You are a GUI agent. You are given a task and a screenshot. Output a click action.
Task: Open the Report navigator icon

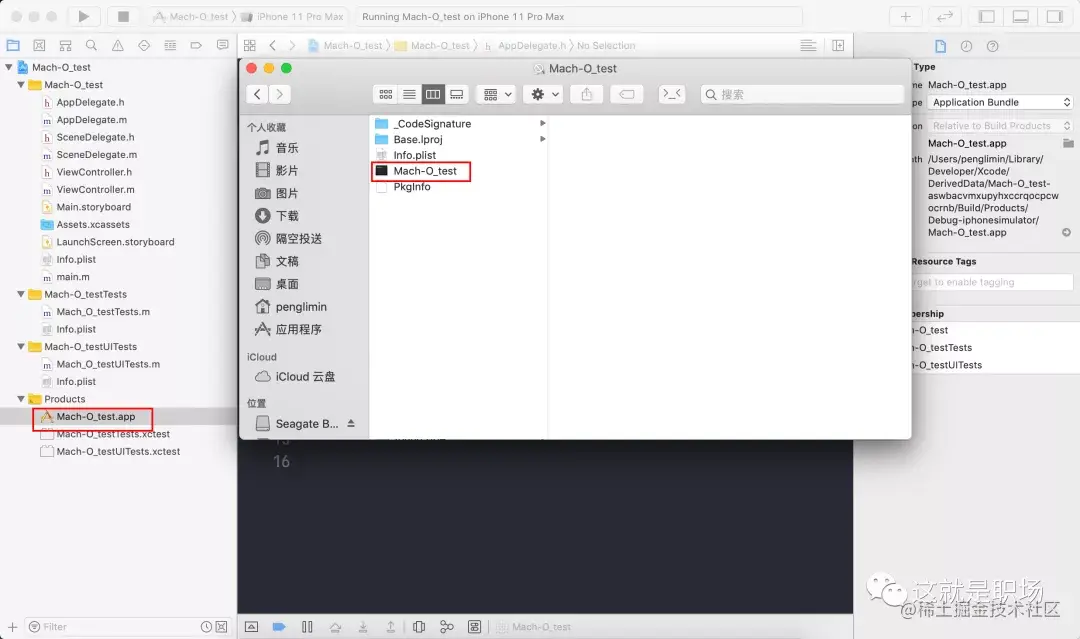(222, 45)
